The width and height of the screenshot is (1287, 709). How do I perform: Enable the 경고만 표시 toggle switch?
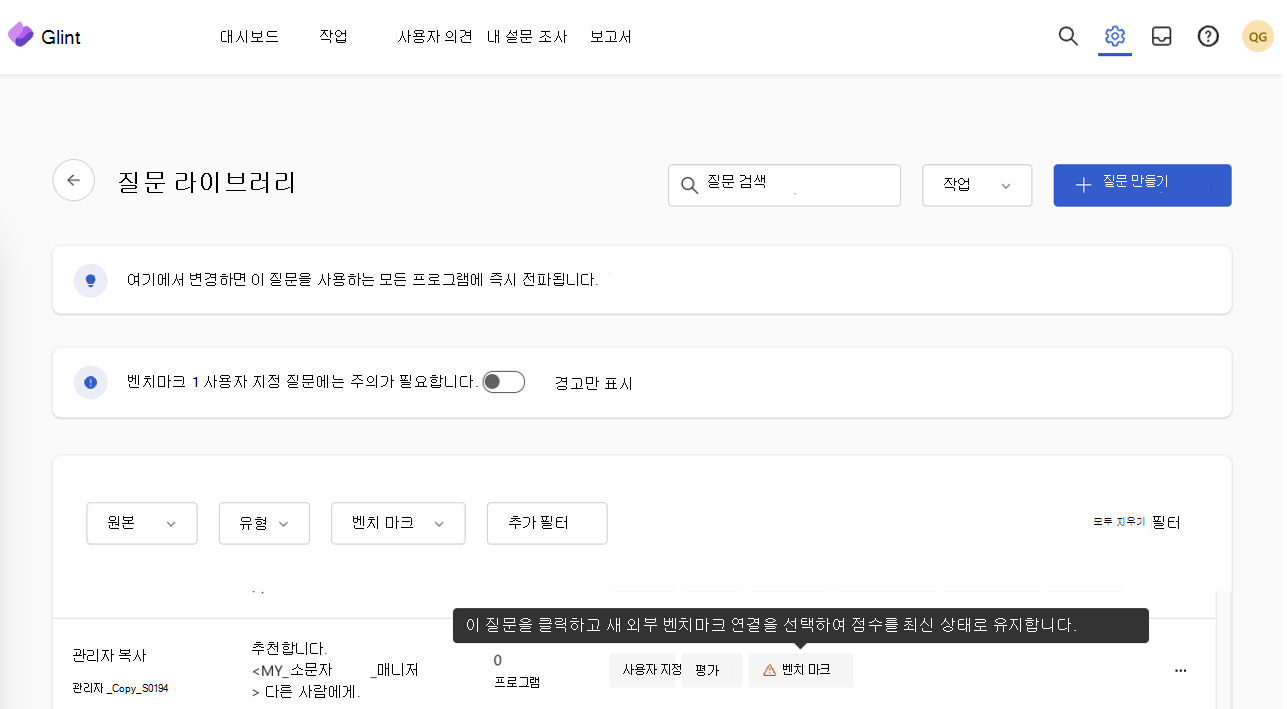(x=503, y=382)
